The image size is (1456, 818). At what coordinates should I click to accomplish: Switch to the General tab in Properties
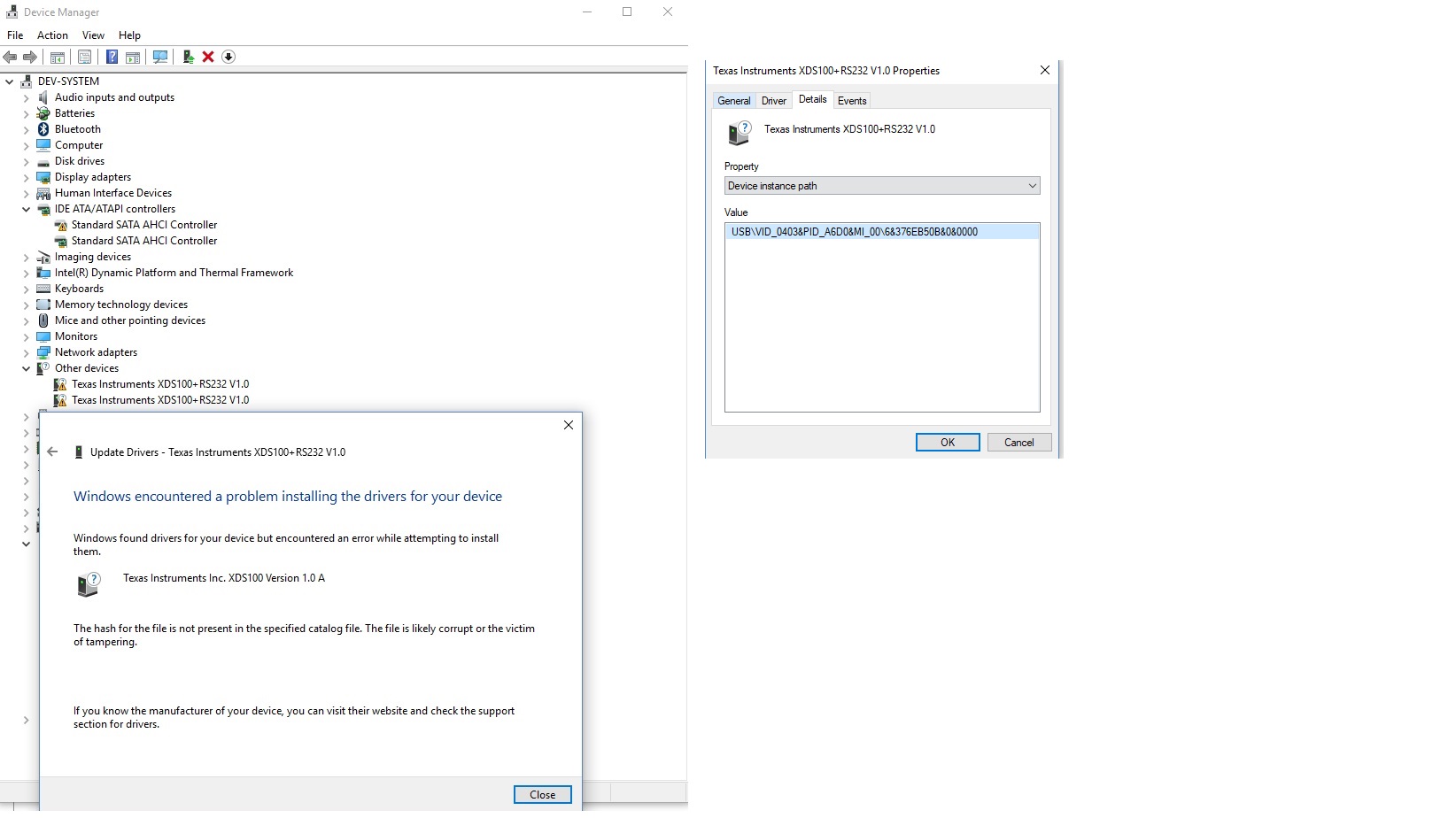point(734,101)
